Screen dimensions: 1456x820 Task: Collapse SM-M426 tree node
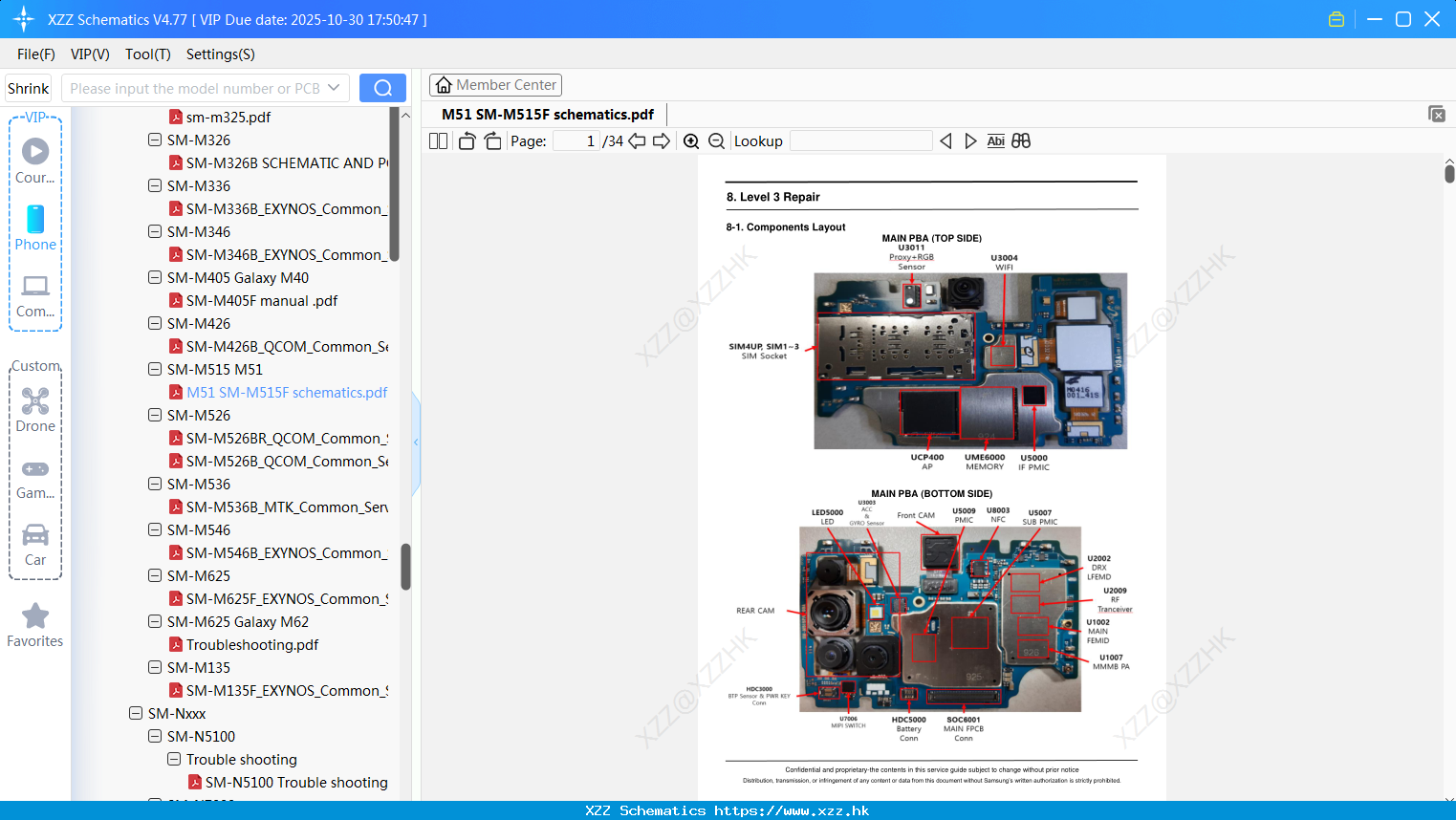(155, 323)
